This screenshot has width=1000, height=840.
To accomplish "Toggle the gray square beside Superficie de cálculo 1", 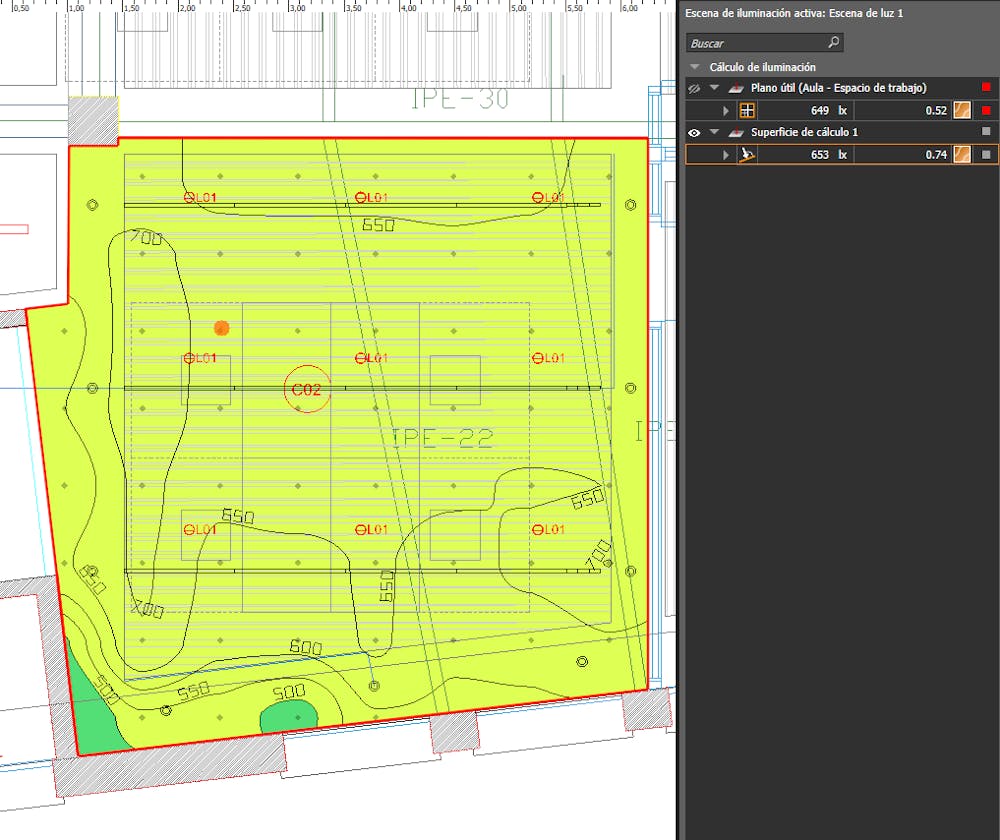I will click(986, 132).
